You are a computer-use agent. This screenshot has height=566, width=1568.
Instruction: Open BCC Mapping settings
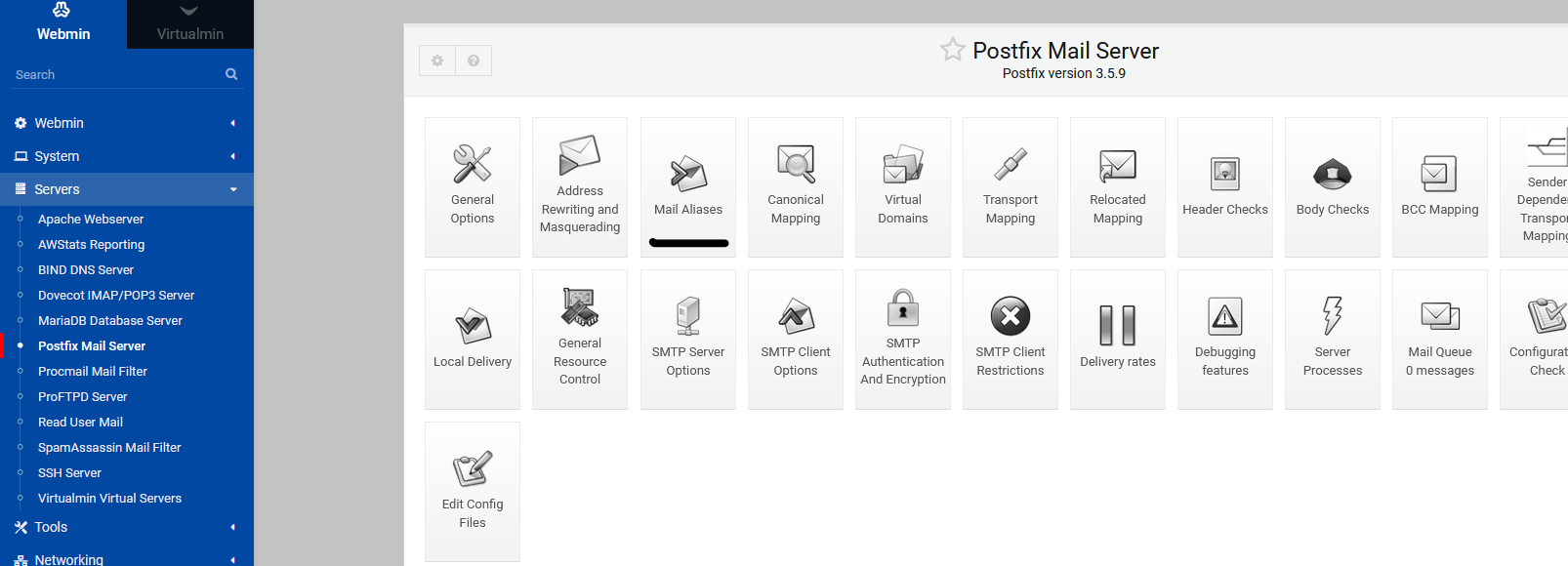click(x=1440, y=187)
